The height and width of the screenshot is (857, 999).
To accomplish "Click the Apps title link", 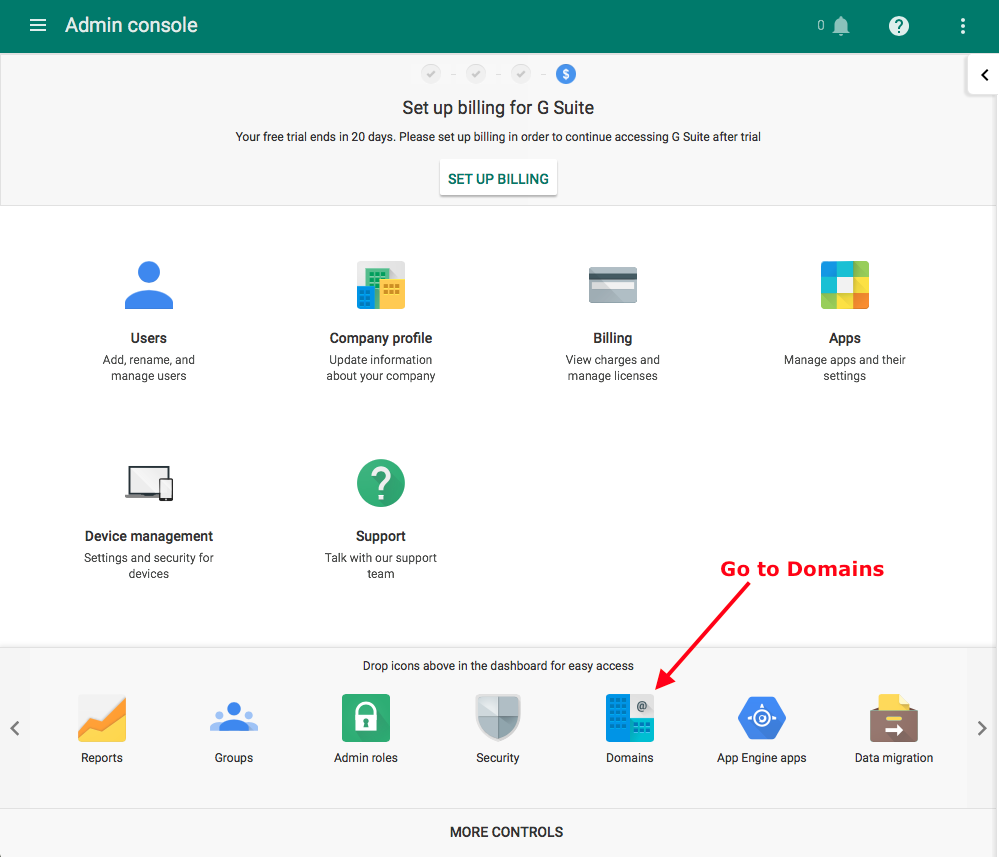I will pyautogui.click(x=845, y=338).
